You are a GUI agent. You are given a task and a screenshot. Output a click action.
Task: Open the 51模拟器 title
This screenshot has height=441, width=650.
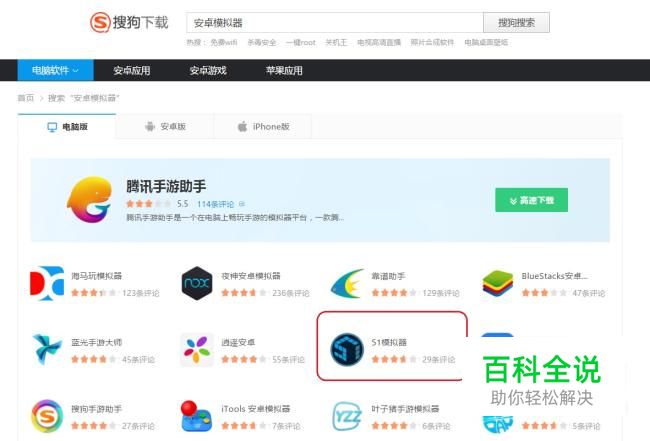pos(389,342)
